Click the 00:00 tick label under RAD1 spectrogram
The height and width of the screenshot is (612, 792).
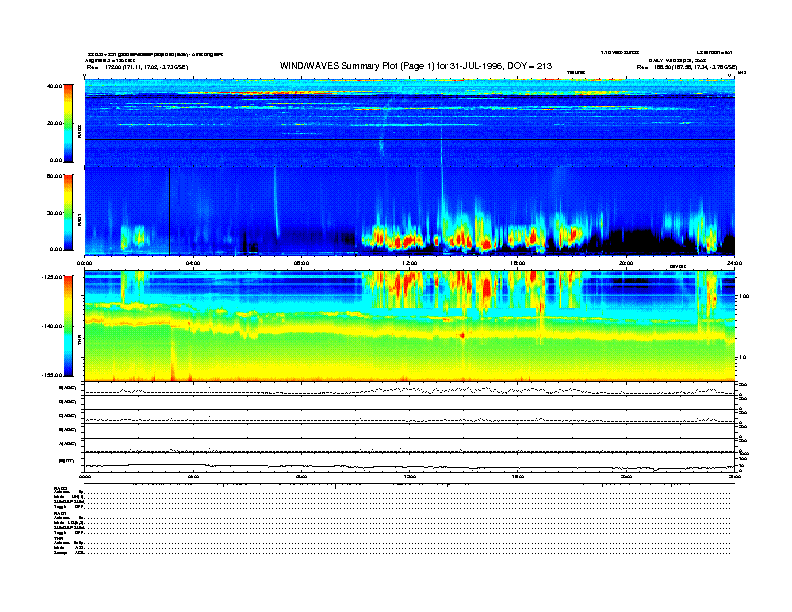(84, 263)
